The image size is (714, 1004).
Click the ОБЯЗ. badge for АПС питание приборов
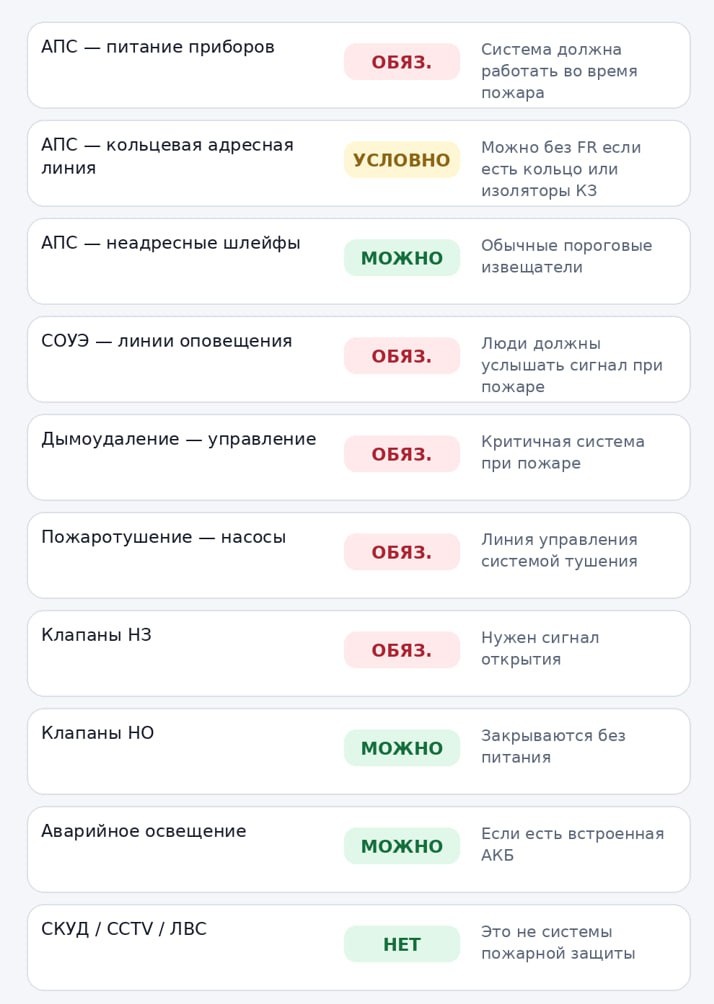(402, 62)
